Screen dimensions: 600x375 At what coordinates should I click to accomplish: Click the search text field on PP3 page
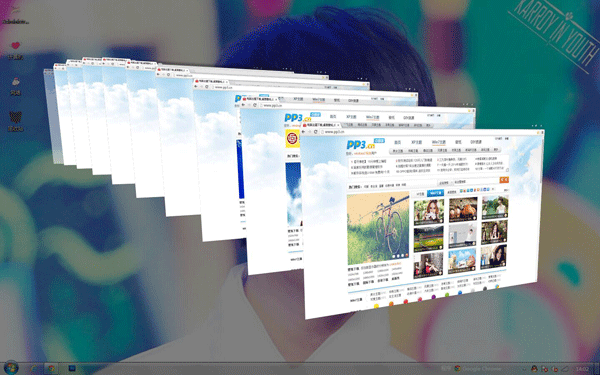pyautogui.click(x=476, y=181)
